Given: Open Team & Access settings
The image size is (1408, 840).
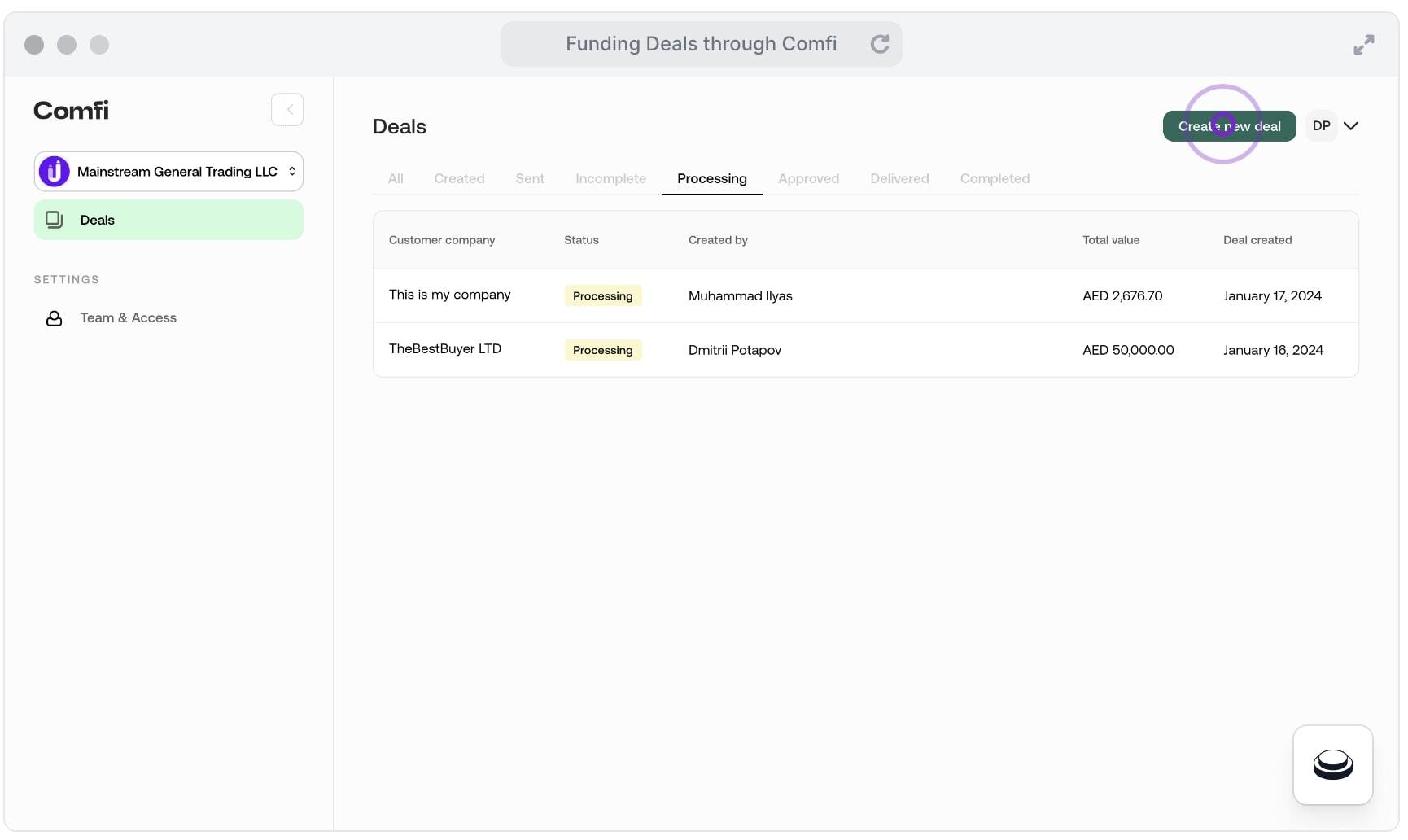Looking at the screenshot, I should click(x=128, y=317).
